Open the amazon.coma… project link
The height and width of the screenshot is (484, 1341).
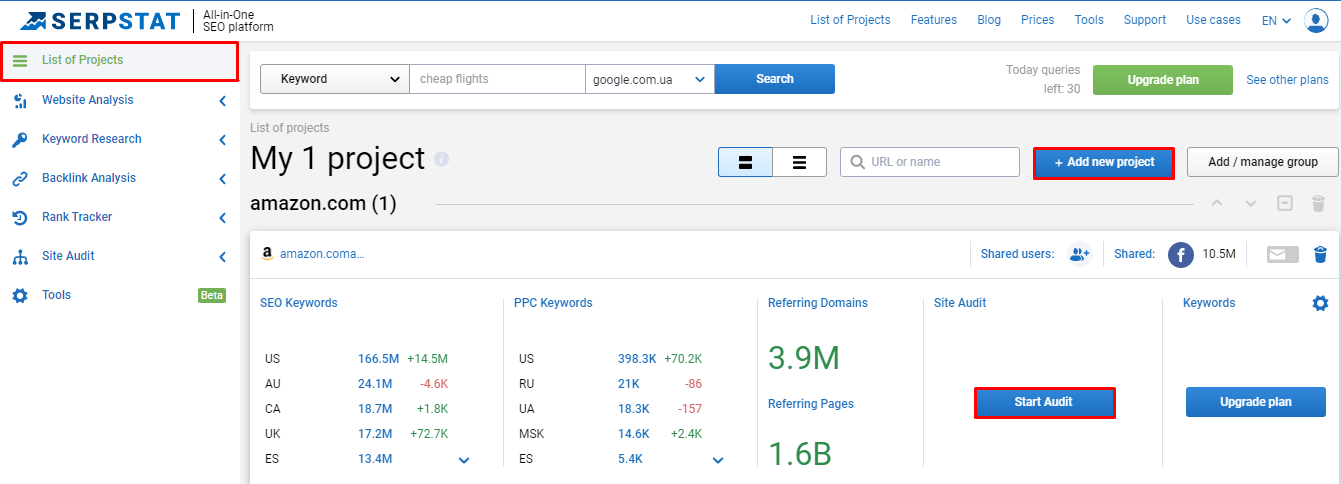(322, 254)
